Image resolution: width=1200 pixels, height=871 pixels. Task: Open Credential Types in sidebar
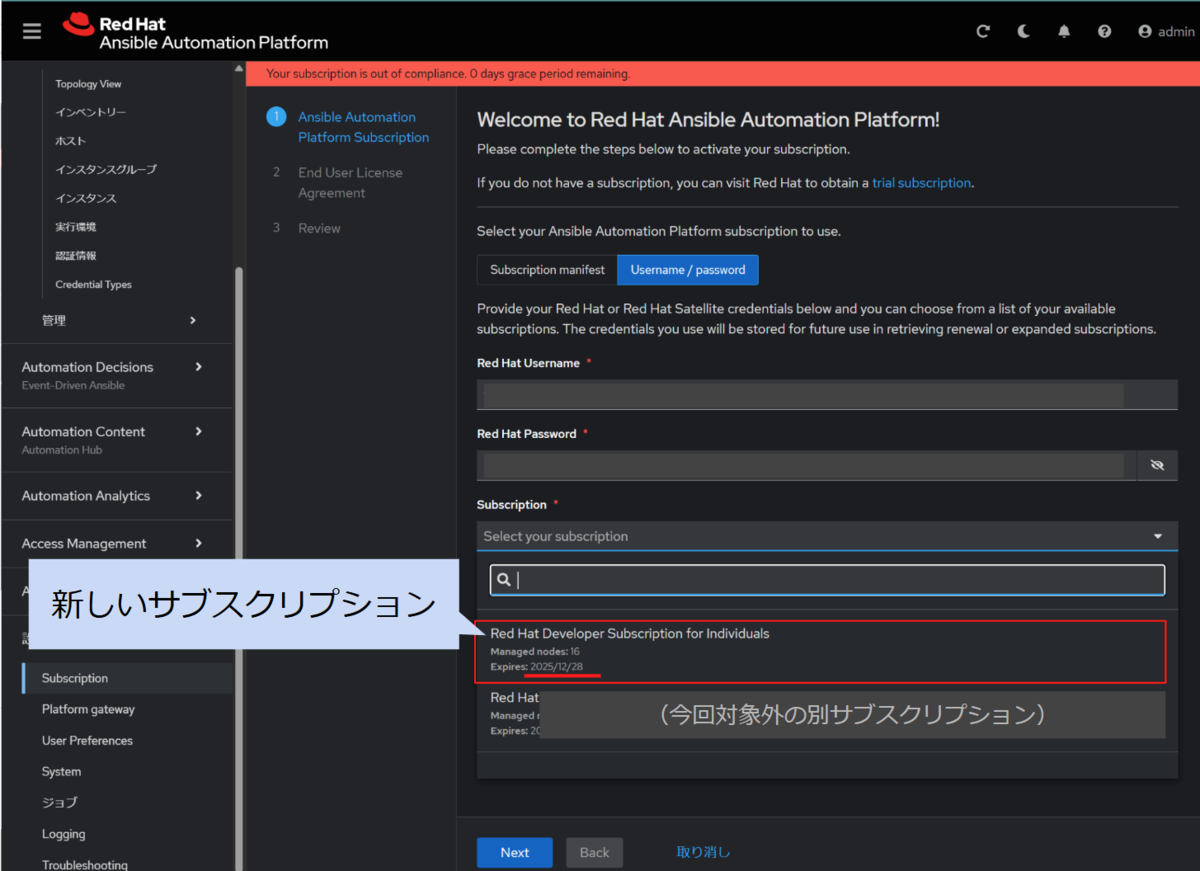(x=93, y=285)
